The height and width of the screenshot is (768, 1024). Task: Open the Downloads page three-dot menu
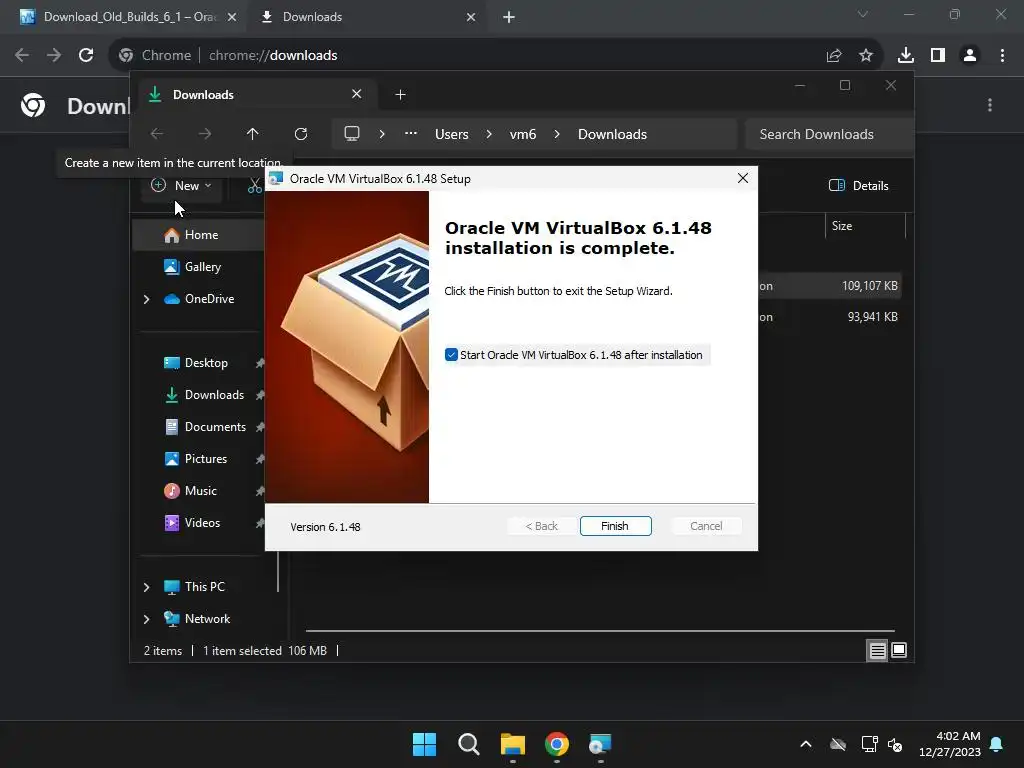click(990, 105)
